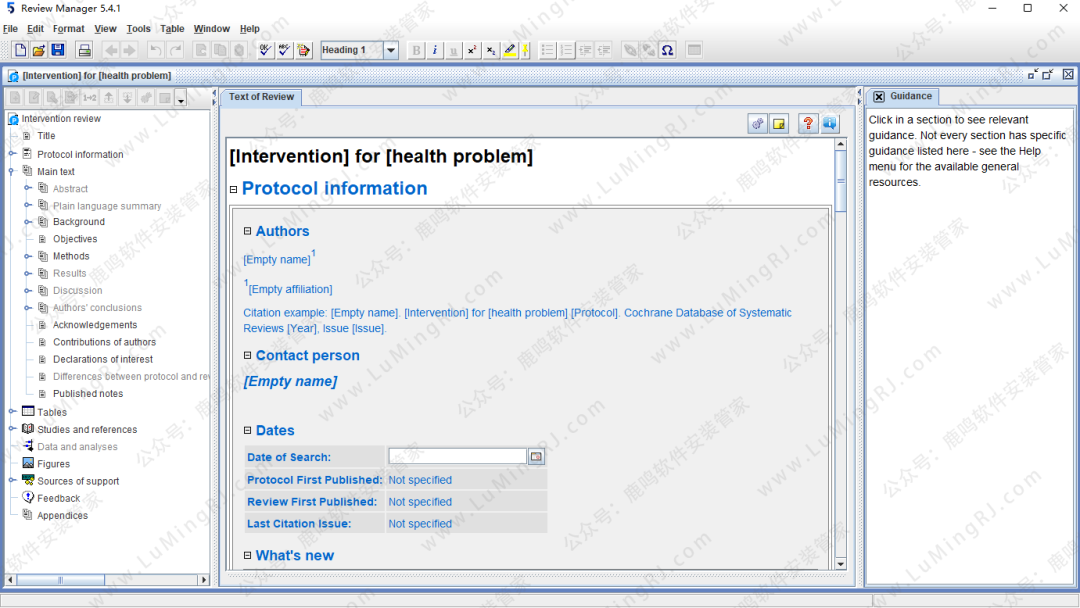This screenshot has width=1080, height=608.
Task: Open the Tools menu
Action: click(x=138, y=29)
